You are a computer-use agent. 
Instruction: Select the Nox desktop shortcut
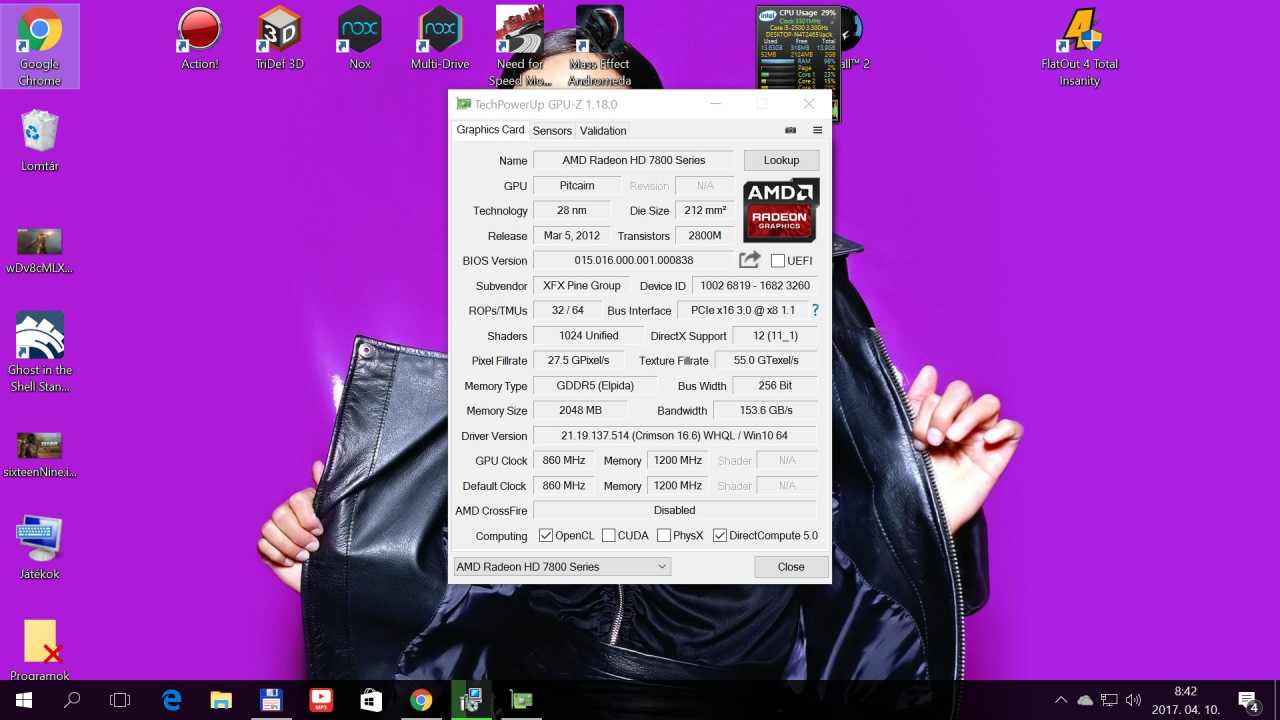(x=360, y=40)
